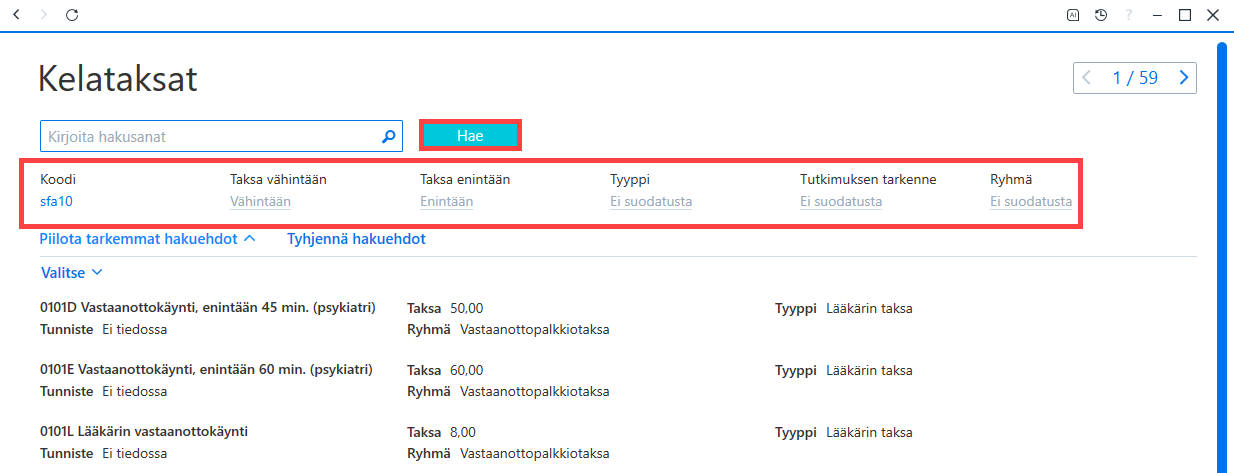Close the window
The width and height of the screenshot is (1234, 473).
tap(1213, 15)
